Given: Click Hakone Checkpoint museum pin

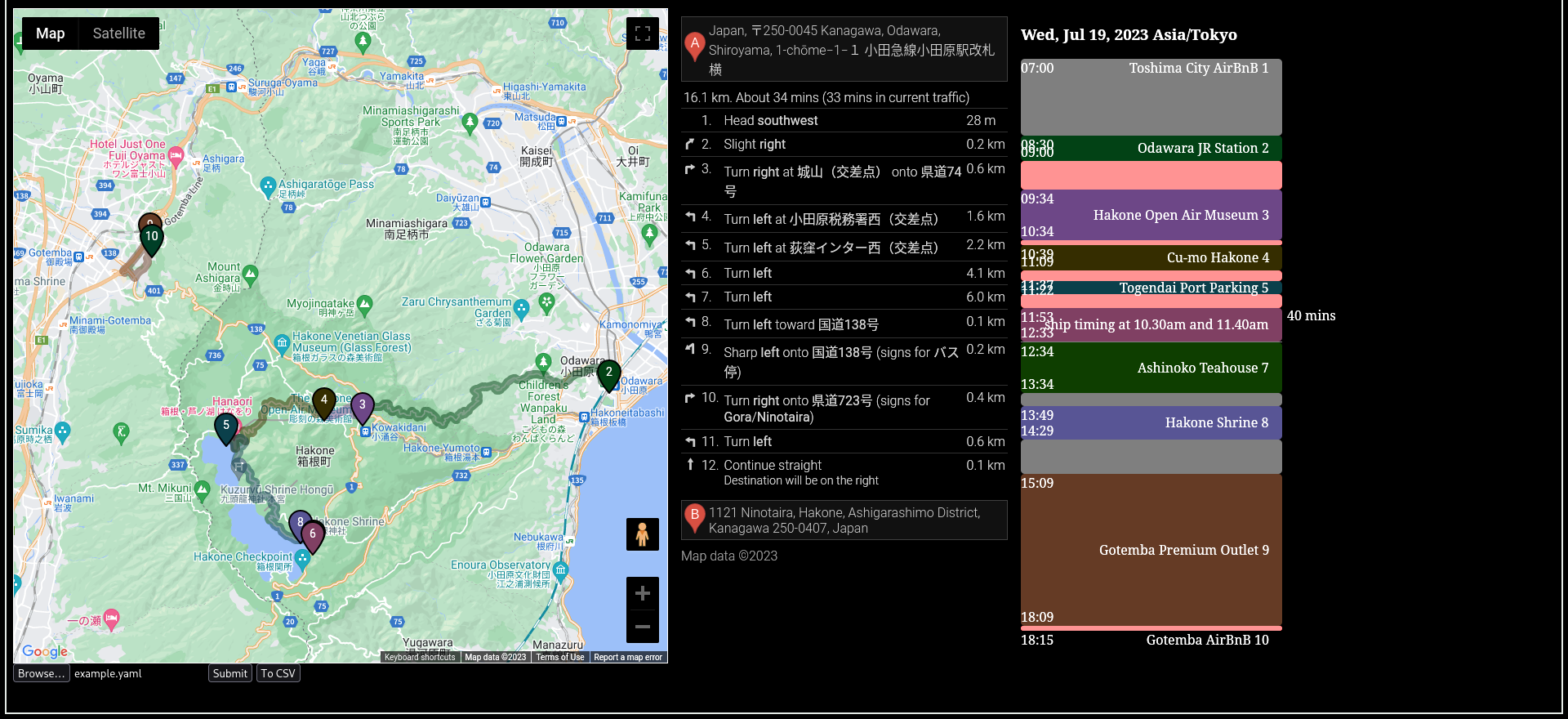Looking at the screenshot, I should 302,560.
